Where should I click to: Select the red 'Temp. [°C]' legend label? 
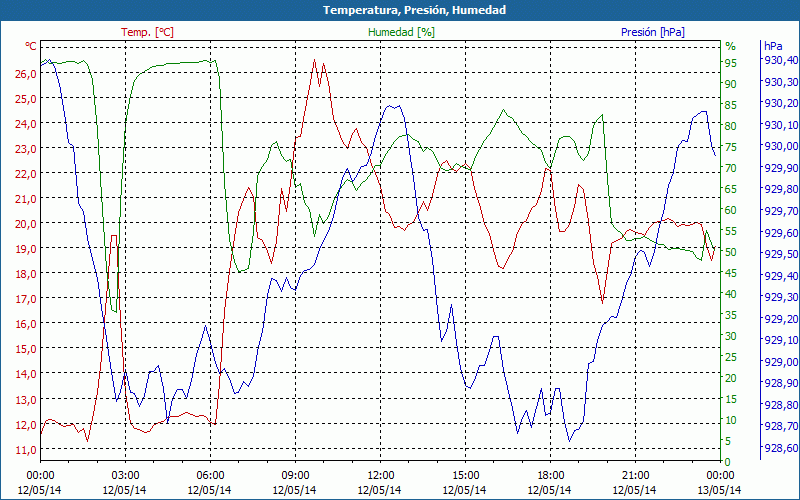(x=147, y=32)
